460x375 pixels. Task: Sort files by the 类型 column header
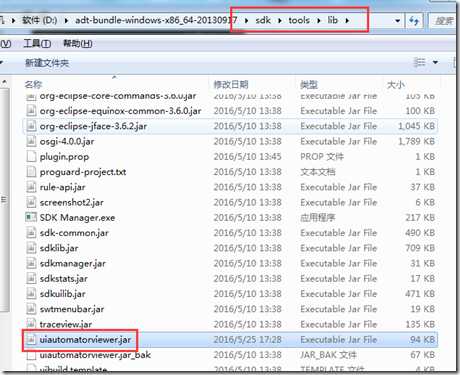click(309, 85)
